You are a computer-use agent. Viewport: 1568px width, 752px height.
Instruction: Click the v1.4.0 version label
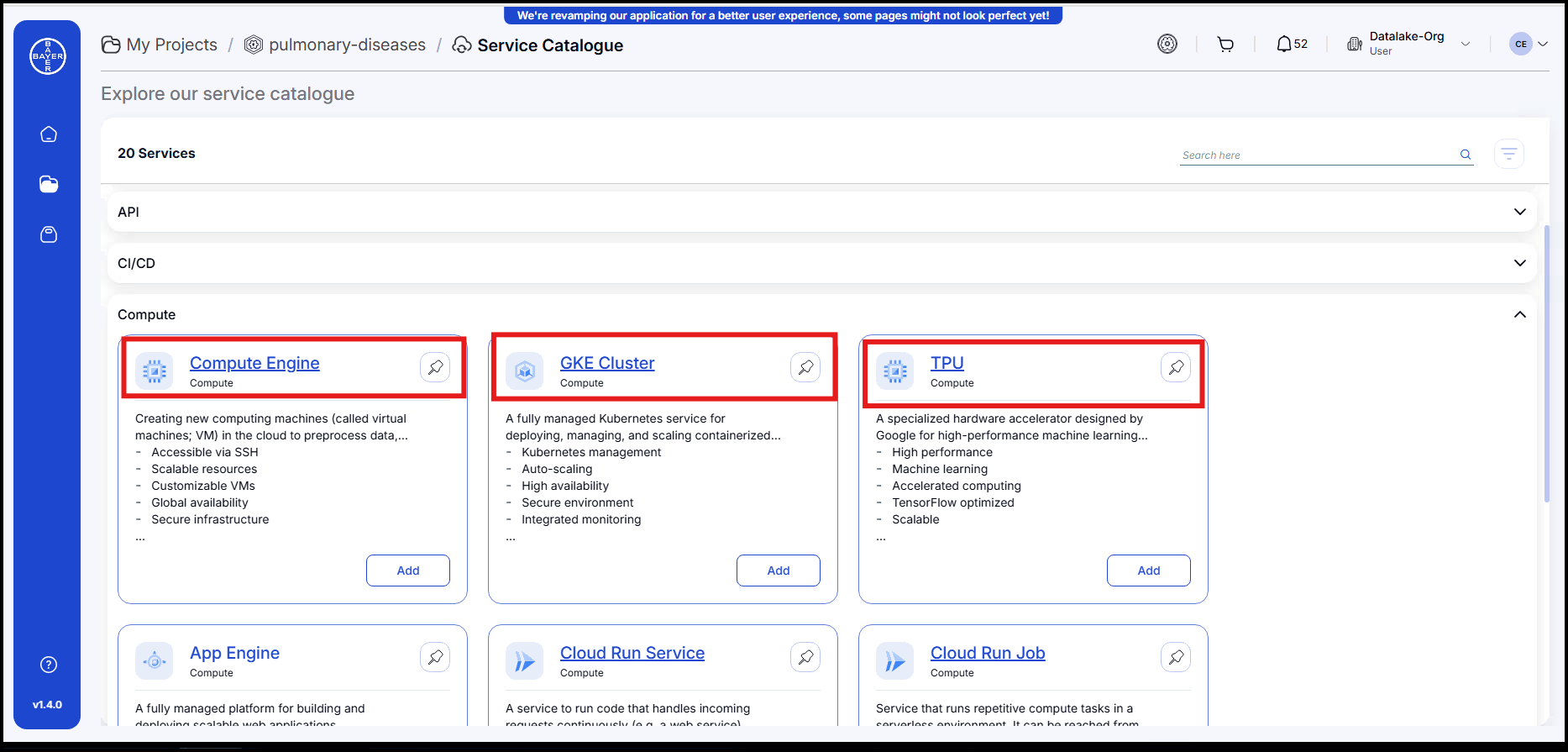tap(47, 705)
